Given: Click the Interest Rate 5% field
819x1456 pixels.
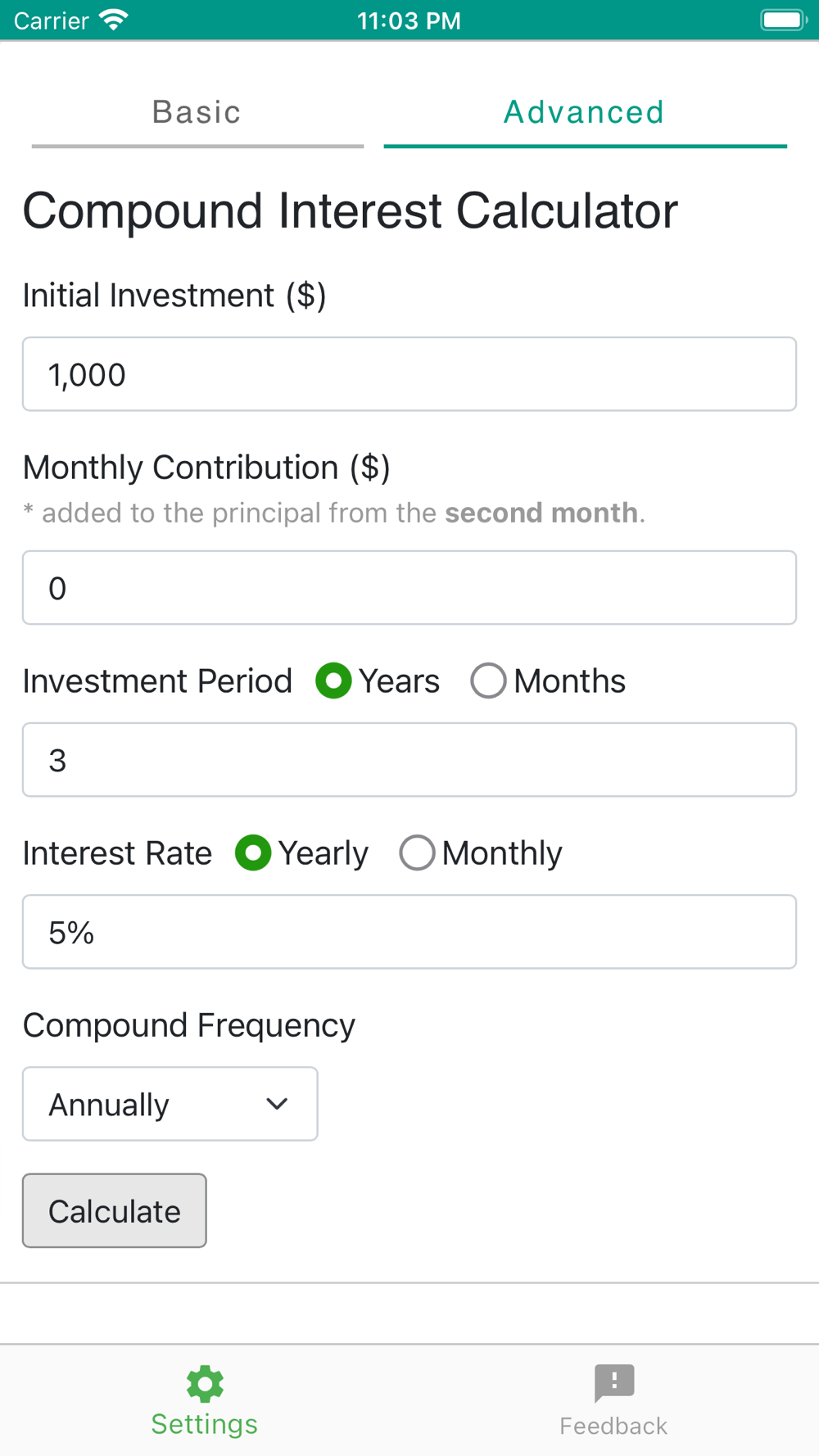Looking at the screenshot, I should [409, 932].
